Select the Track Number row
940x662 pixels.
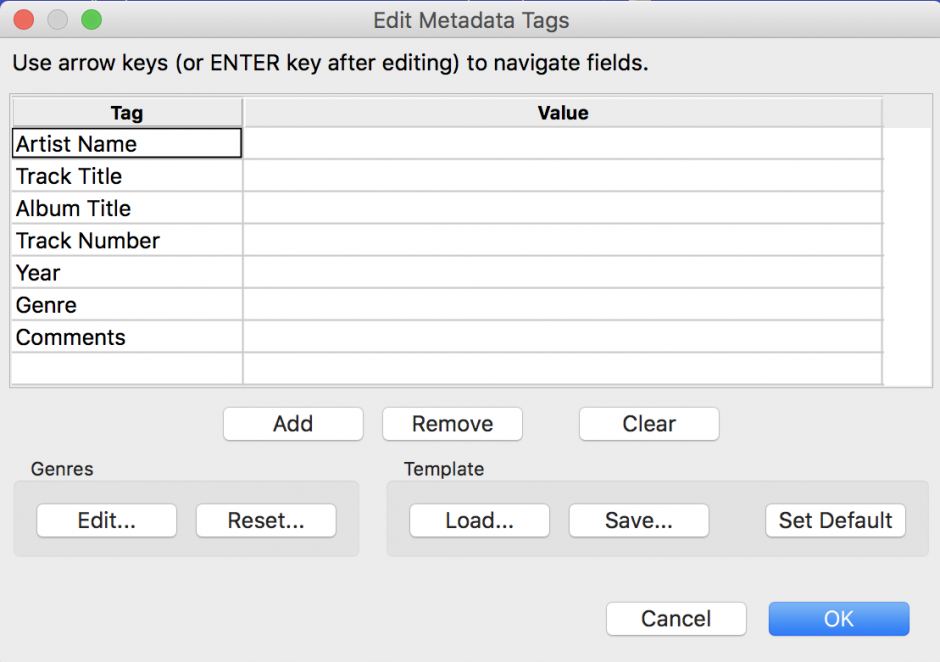point(125,240)
